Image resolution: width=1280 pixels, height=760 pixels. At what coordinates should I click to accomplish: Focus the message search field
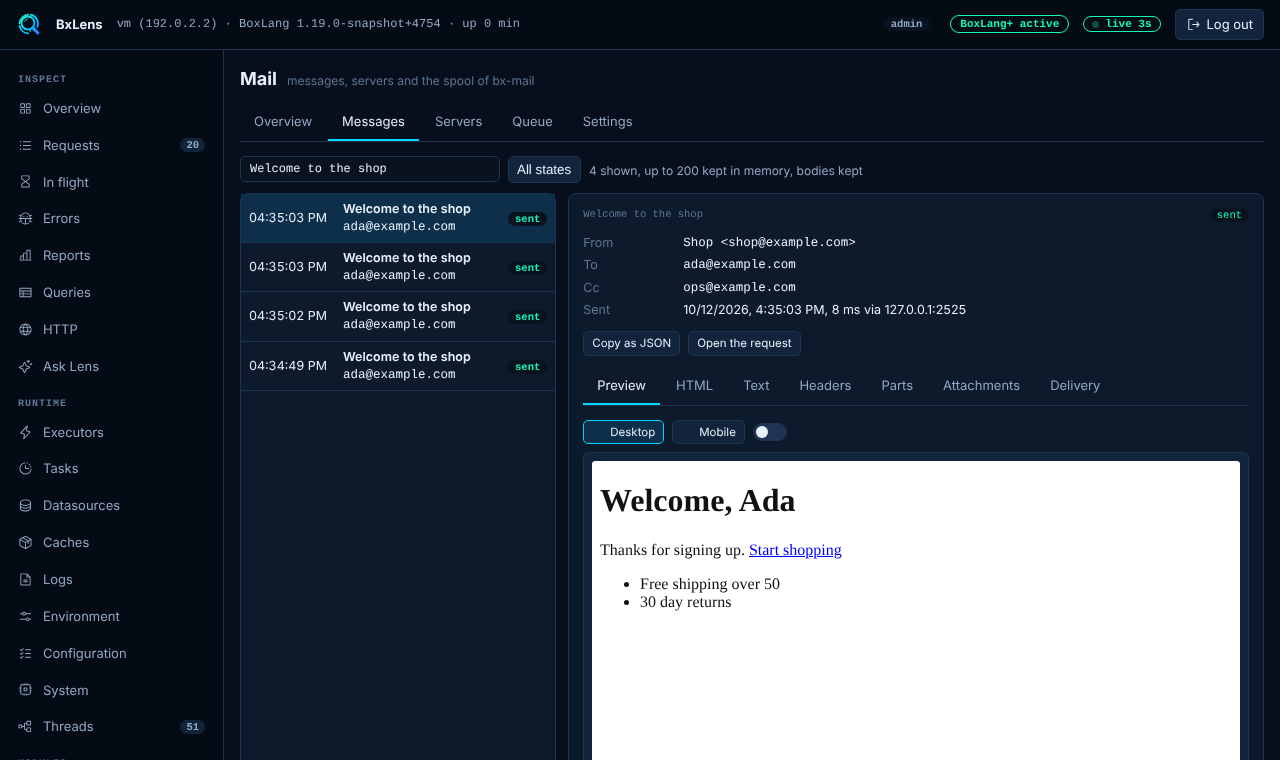[370, 169]
